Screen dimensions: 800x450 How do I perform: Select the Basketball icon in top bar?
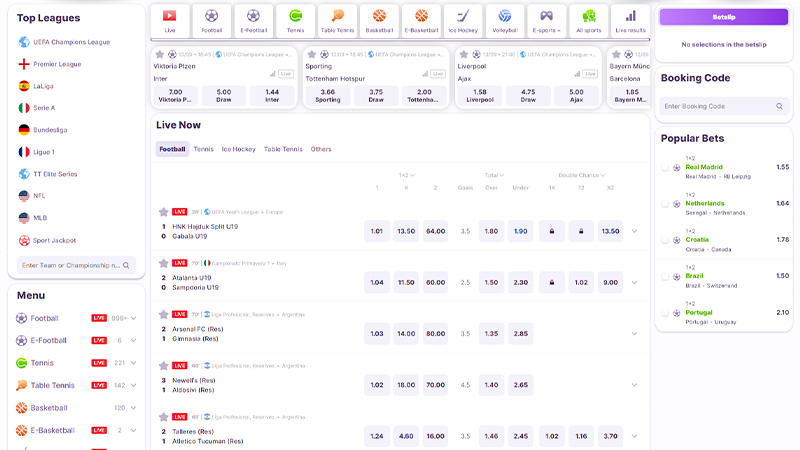coord(379,16)
